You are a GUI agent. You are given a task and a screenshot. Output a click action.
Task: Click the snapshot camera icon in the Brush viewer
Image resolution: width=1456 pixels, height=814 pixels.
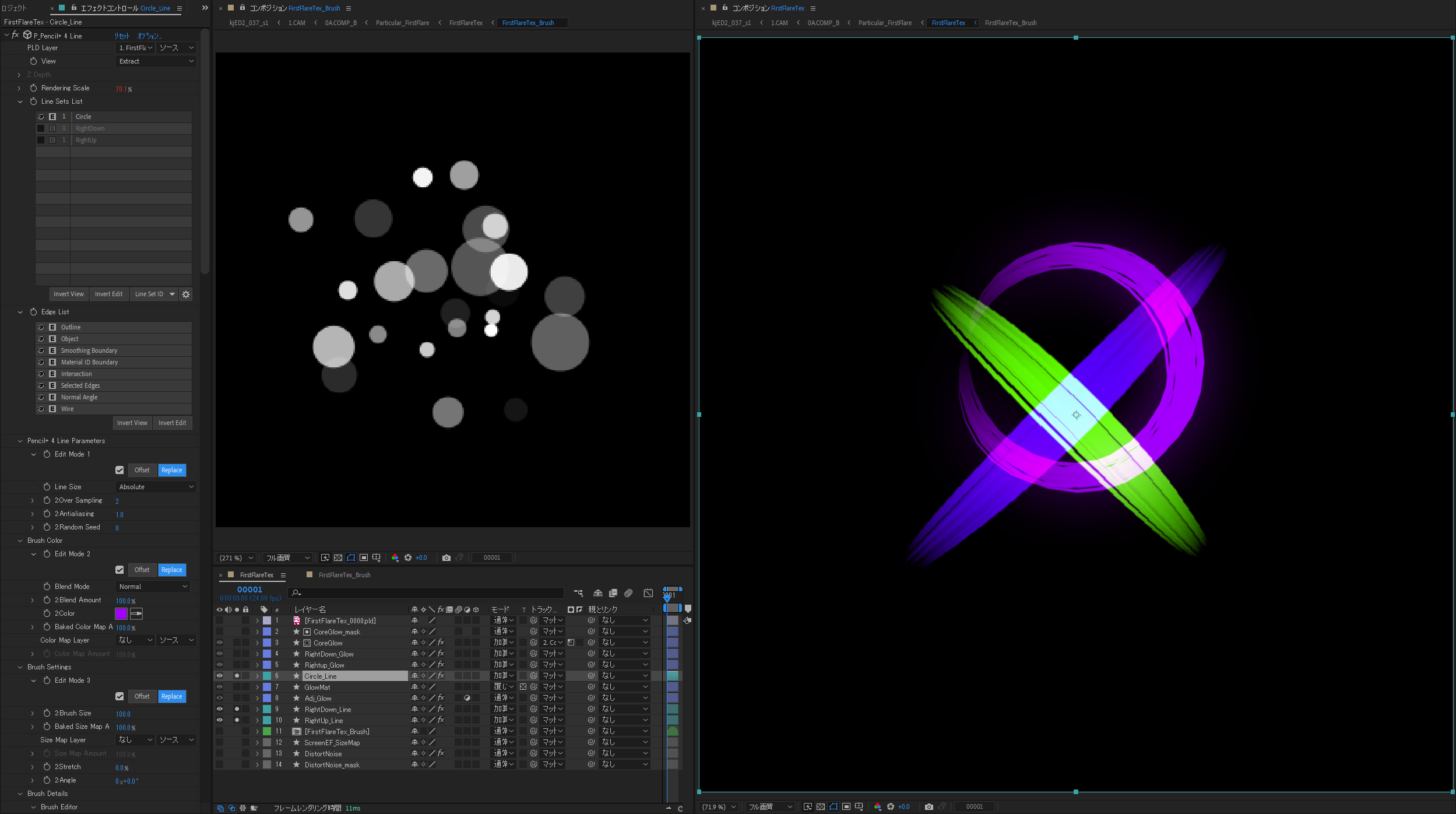point(446,557)
